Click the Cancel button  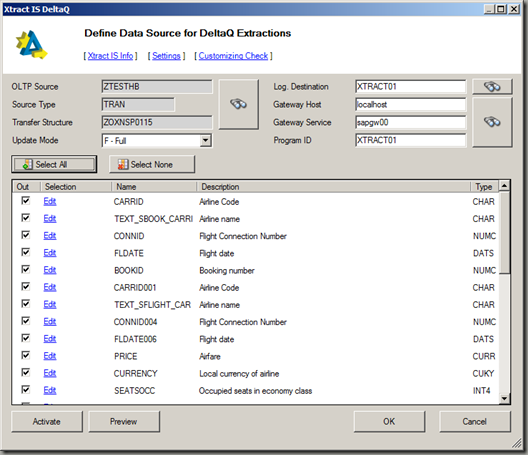click(475, 421)
